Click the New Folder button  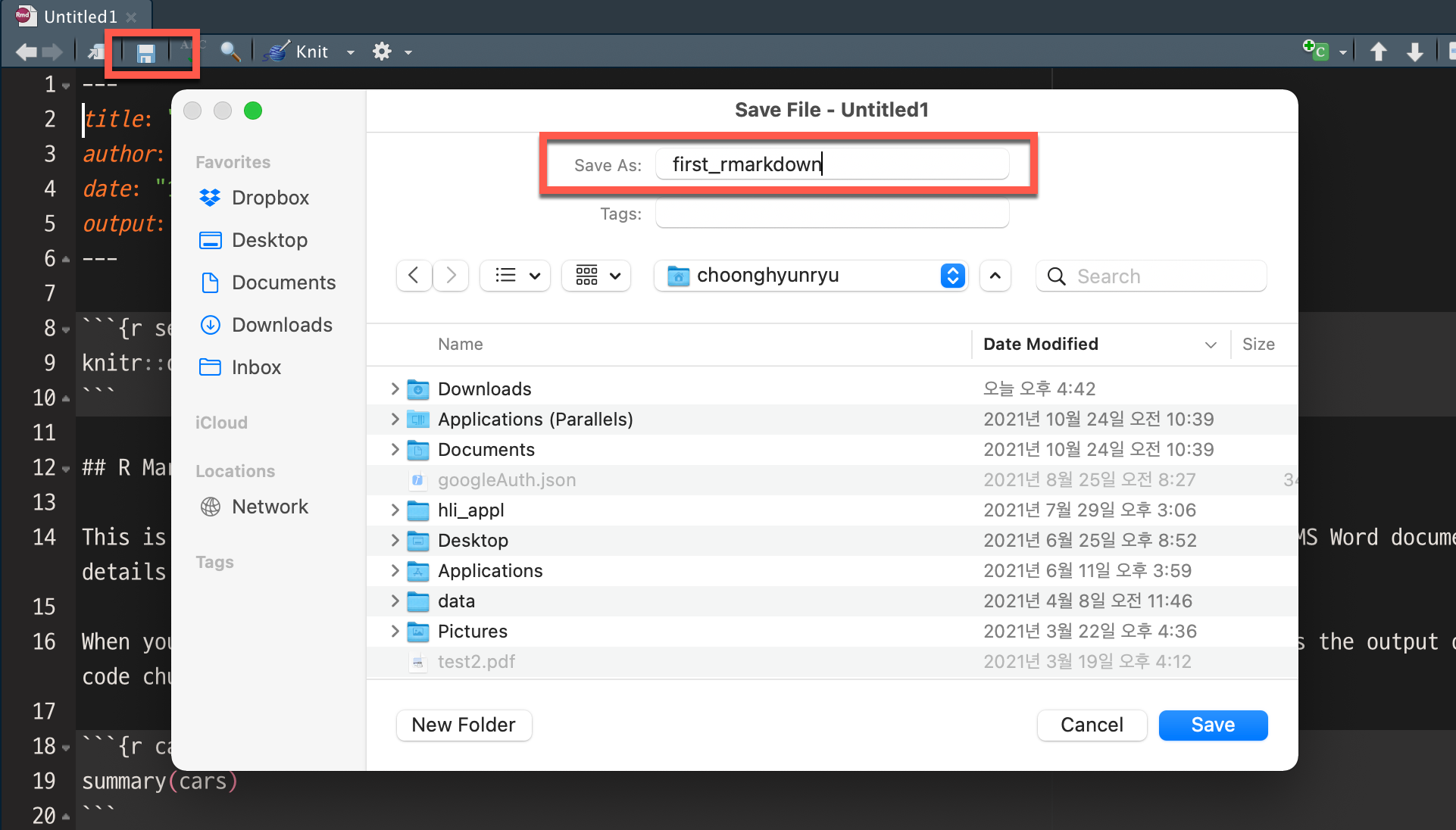464,725
